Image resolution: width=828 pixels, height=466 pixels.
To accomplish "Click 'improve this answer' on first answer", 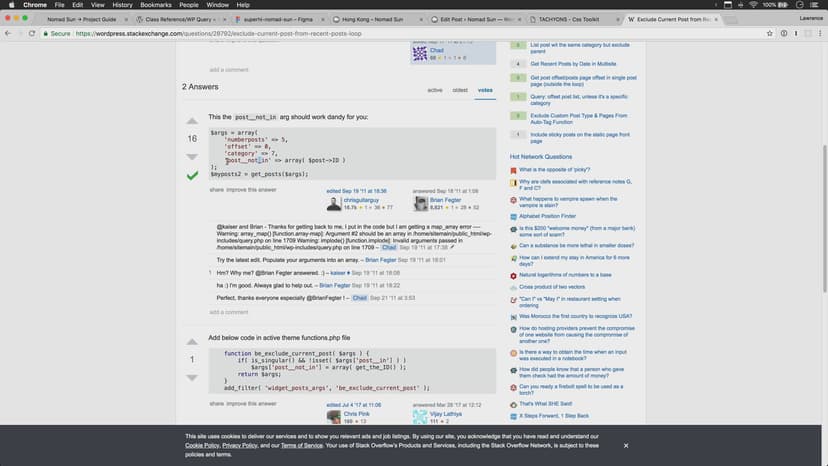I will pyautogui.click(x=250, y=189).
